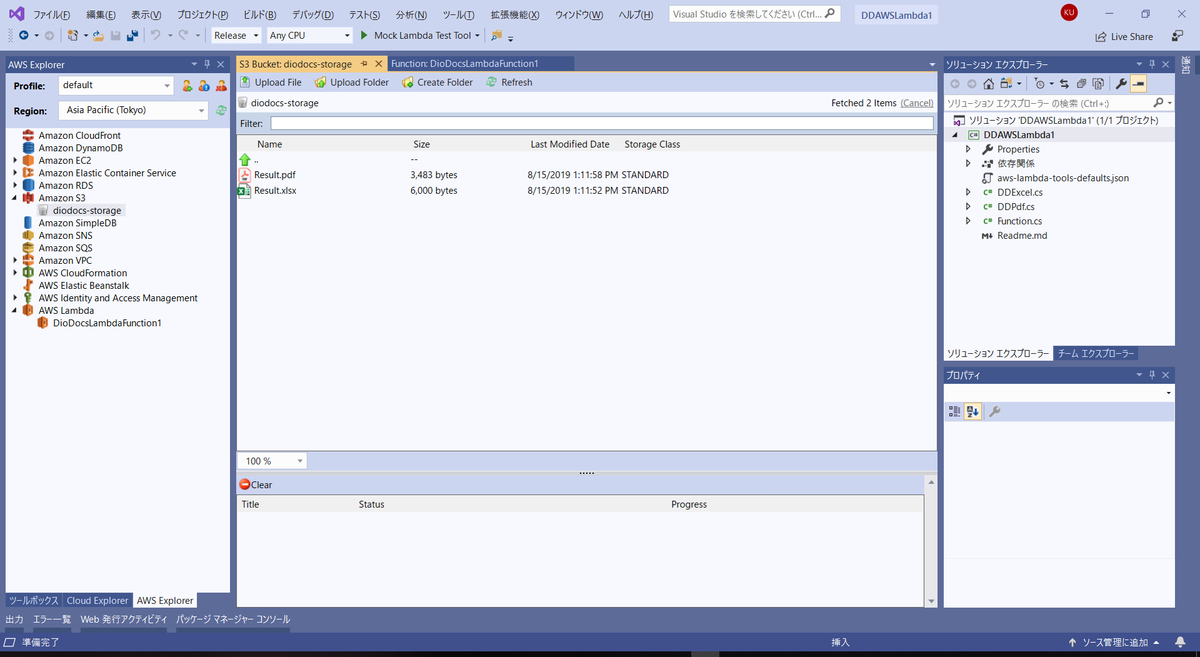Switch to the ツールボックス tab

[x=33, y=601]
